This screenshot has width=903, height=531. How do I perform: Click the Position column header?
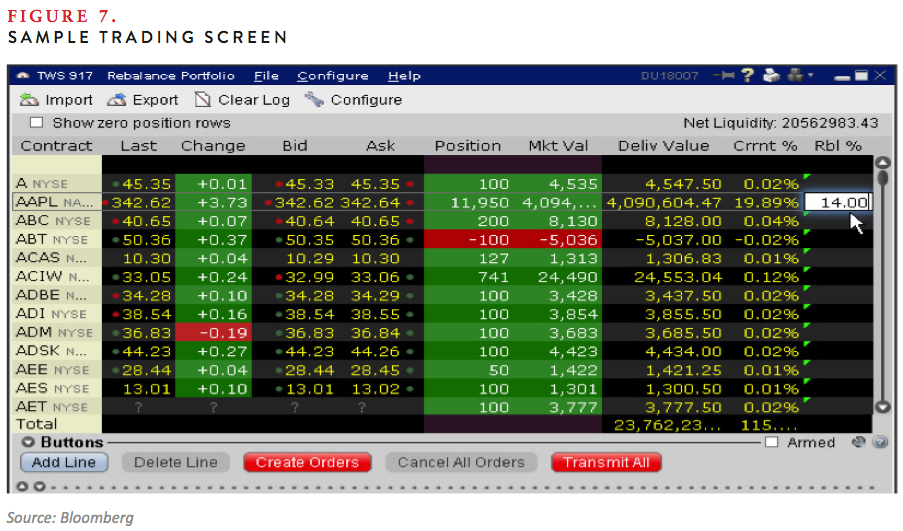pos(468,146)
